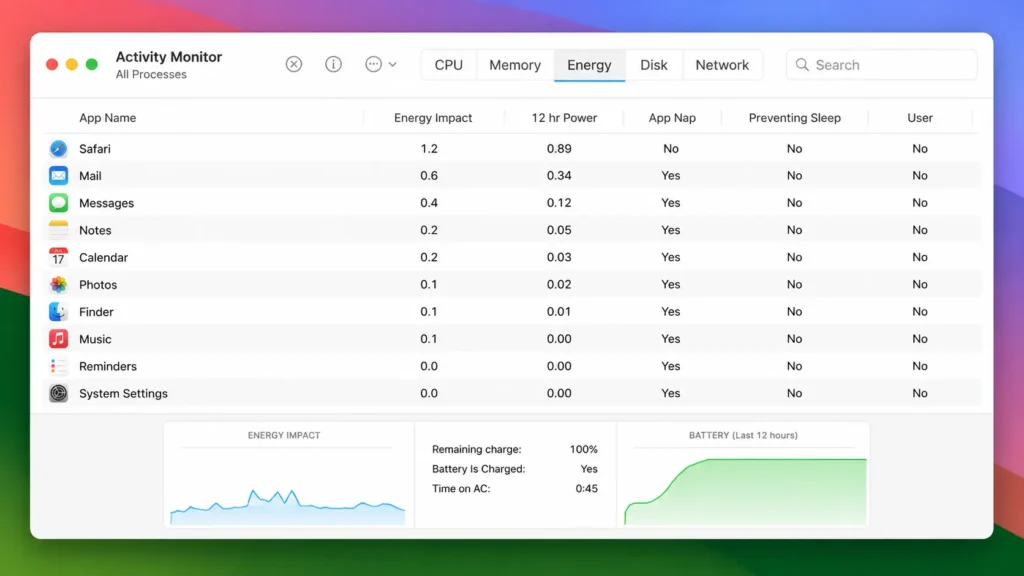
Task: Switch to the Memory tab
Action: pyautogui.click(x=515, y=65)
